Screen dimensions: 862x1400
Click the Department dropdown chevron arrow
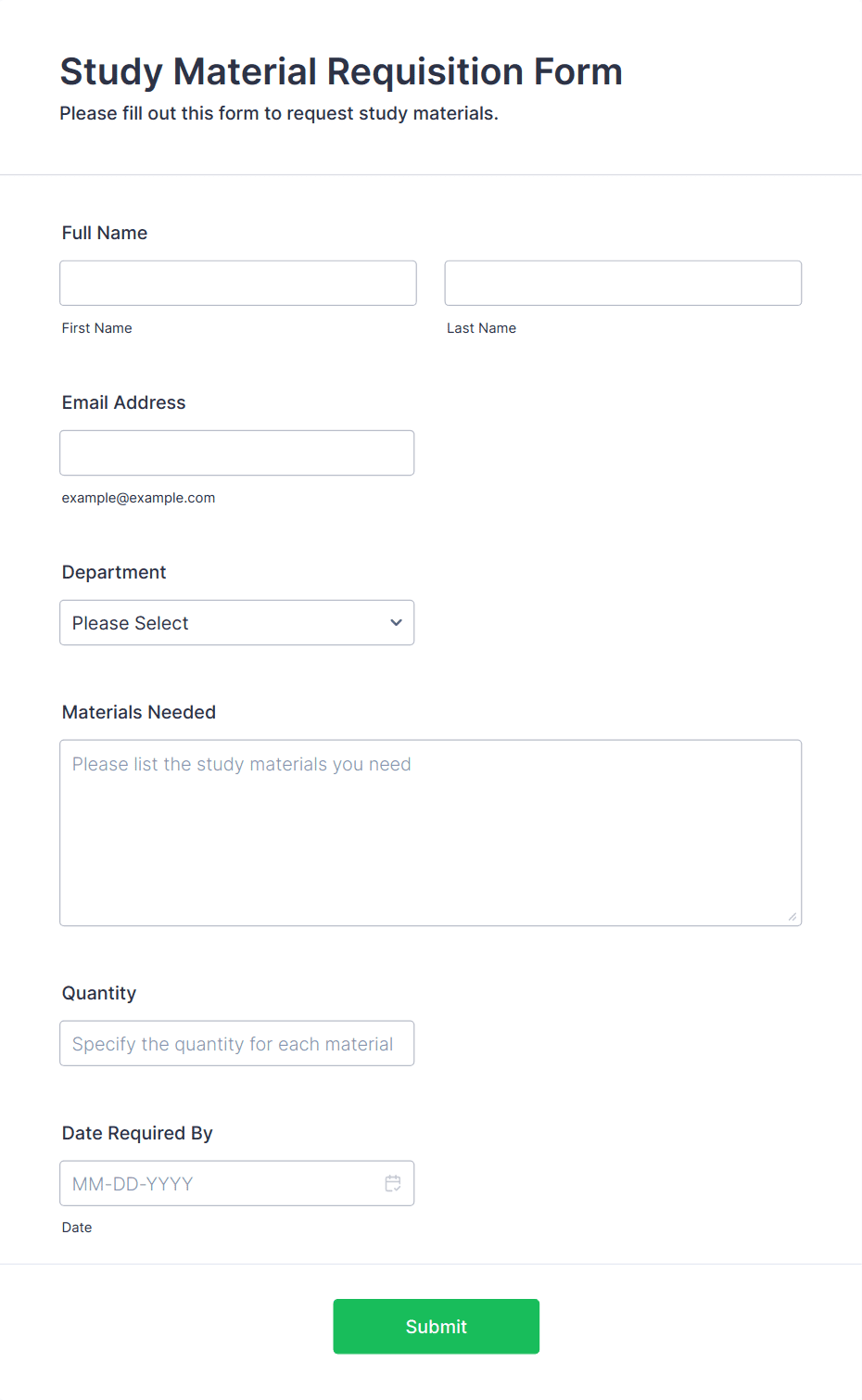tap(396, 623)
